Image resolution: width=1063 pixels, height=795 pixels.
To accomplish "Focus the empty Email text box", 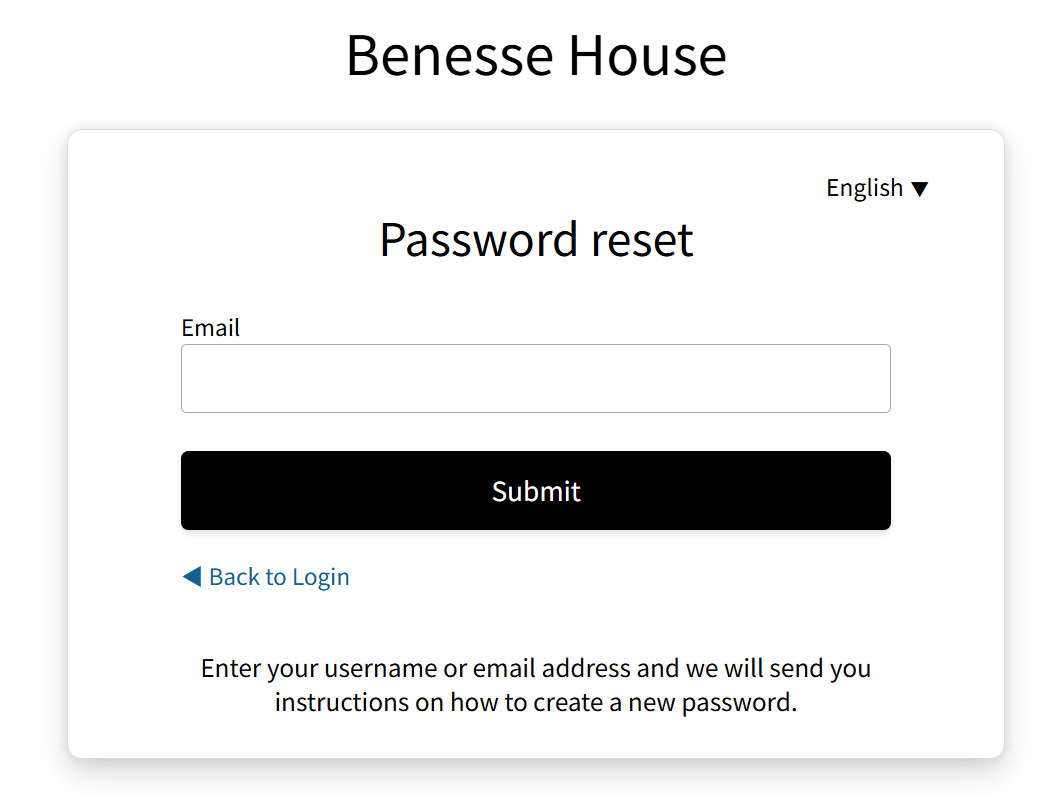I will click(535, 379).
